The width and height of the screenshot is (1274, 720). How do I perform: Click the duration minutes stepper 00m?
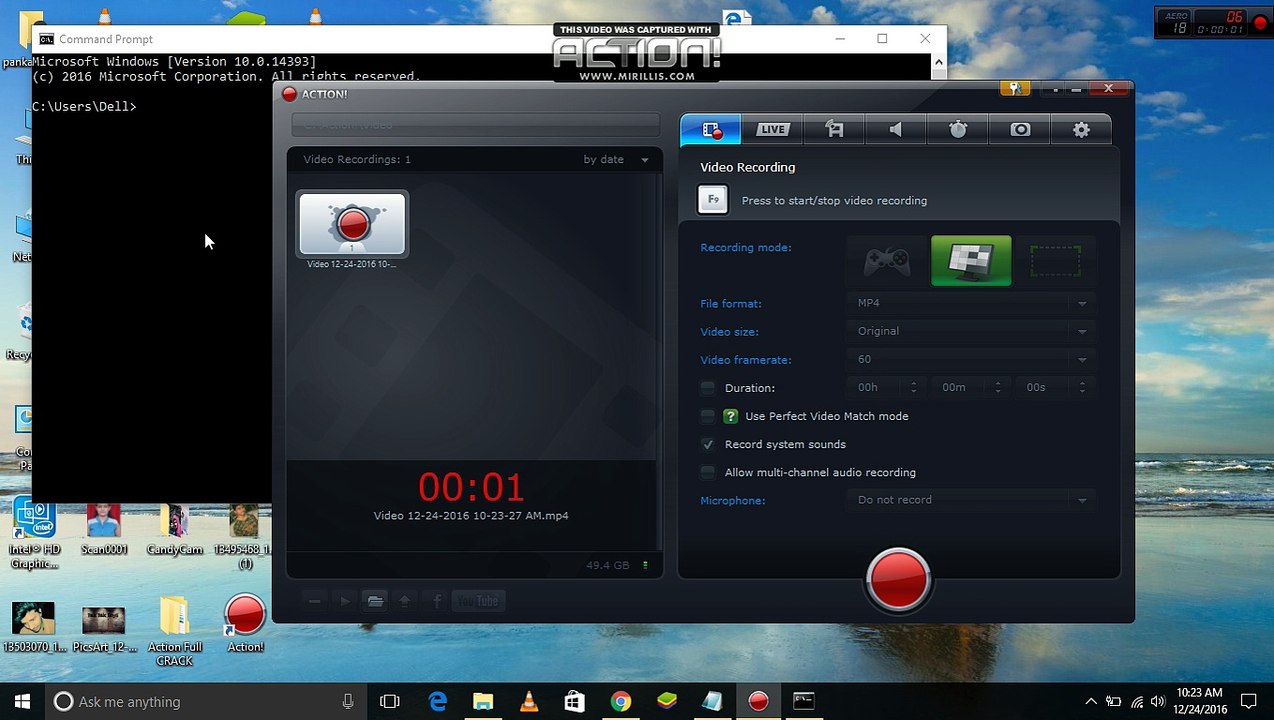point(971,387)
